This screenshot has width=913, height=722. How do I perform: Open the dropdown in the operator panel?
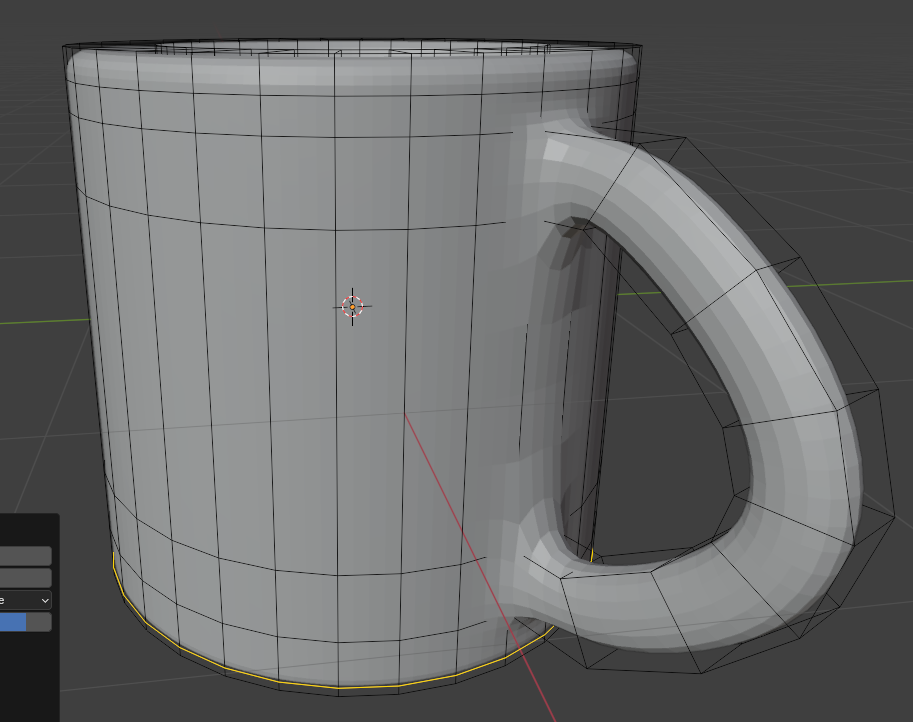(26, 600)
